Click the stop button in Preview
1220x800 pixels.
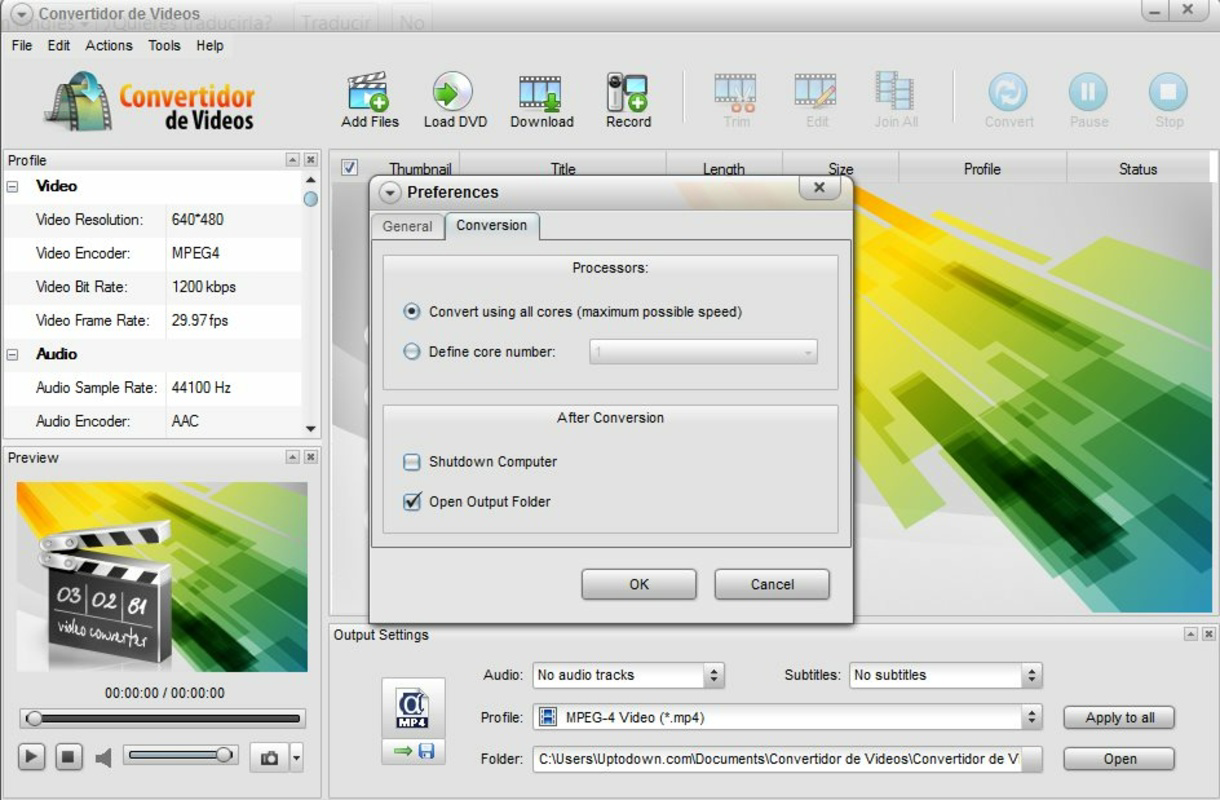(x=68, y=757)
